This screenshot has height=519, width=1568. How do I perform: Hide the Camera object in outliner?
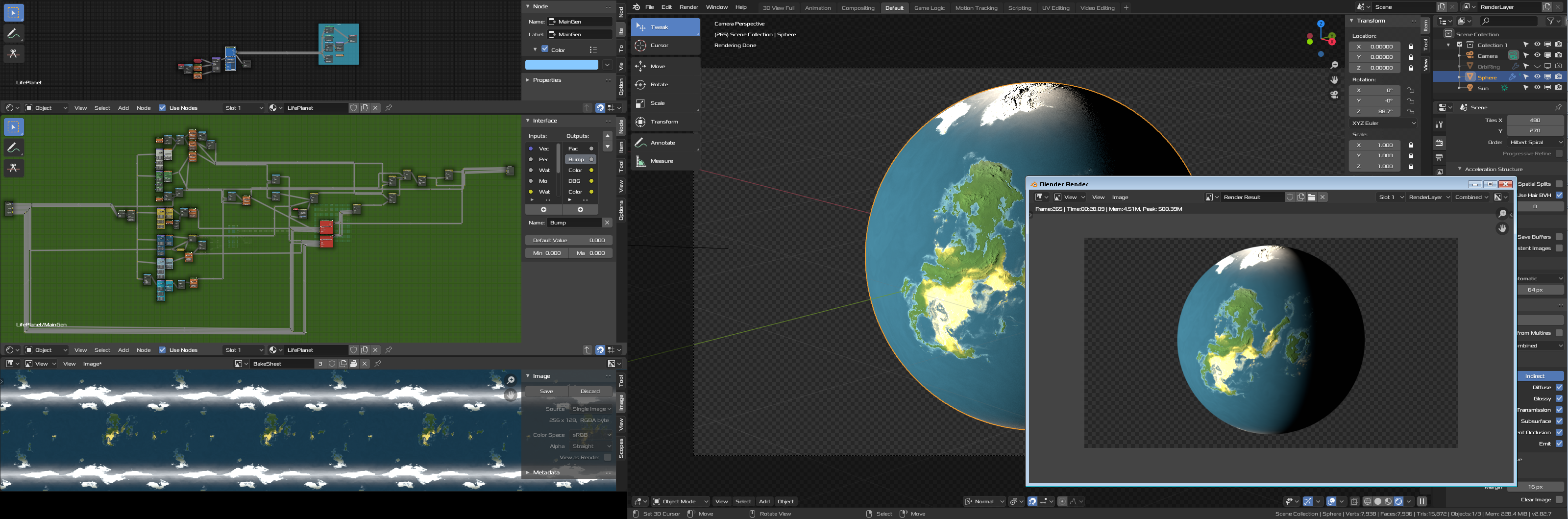(x=1537, y=55)
